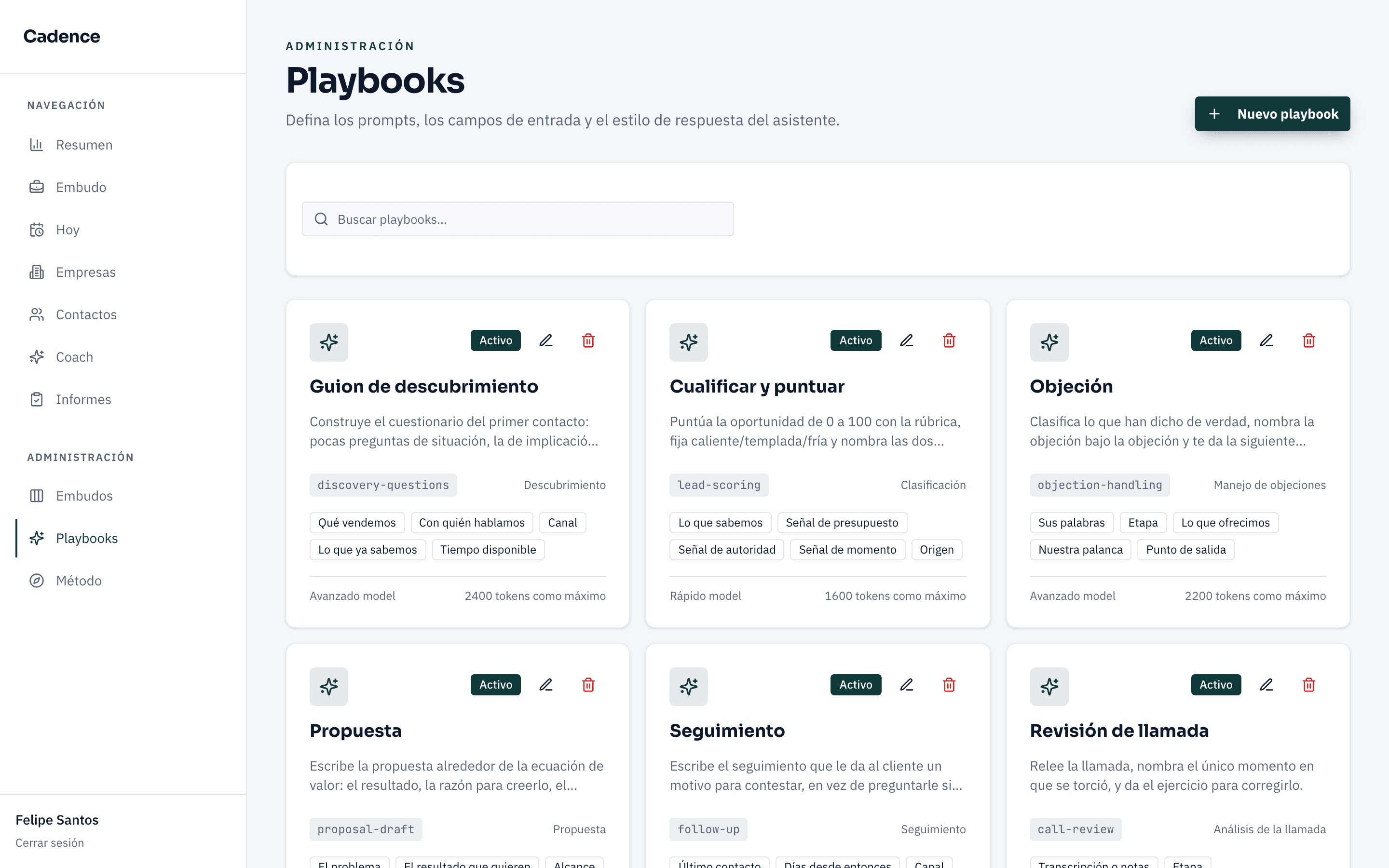
Task: Remove the Objeción playbook via trash icon
Action: tap(1308, 340)
